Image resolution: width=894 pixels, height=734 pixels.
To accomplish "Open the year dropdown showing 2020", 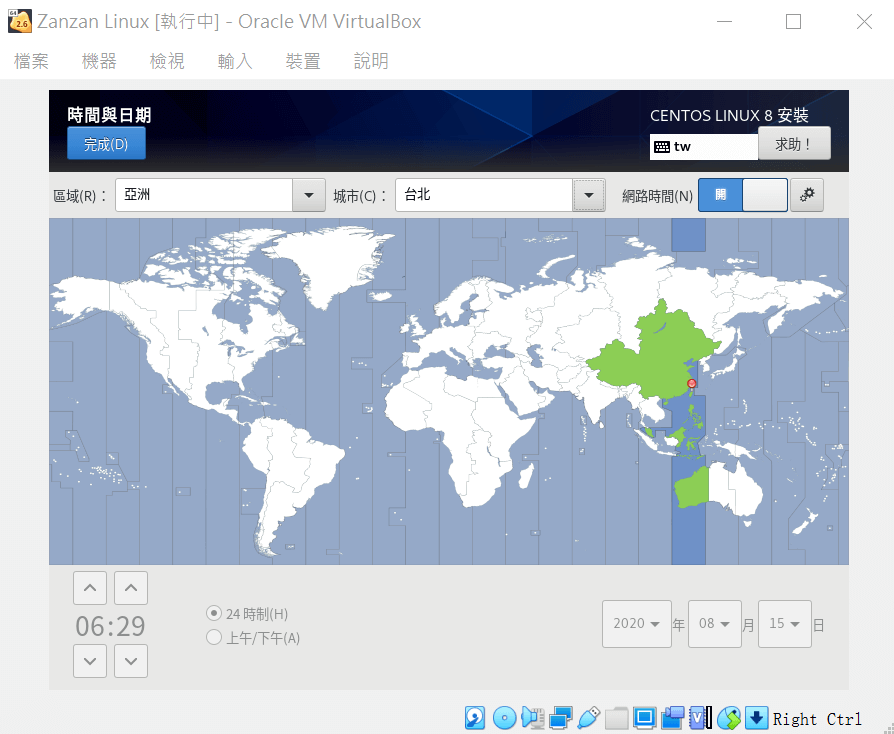I will [x=637, y=624].
